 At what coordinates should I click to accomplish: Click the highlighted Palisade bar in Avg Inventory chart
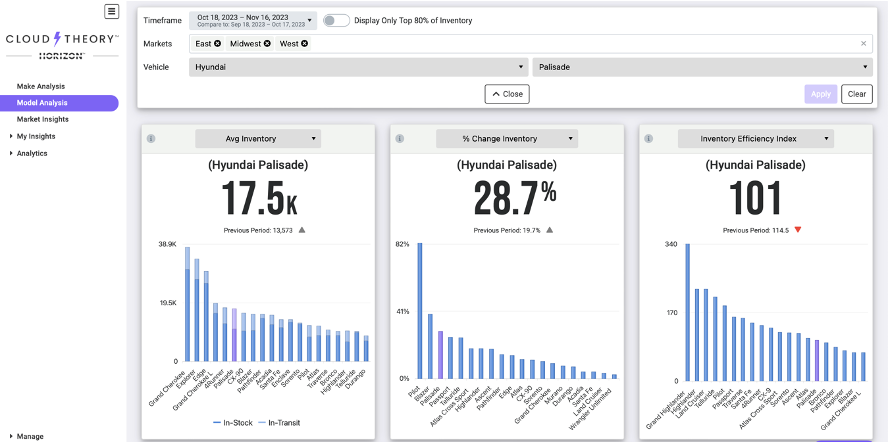234,335
